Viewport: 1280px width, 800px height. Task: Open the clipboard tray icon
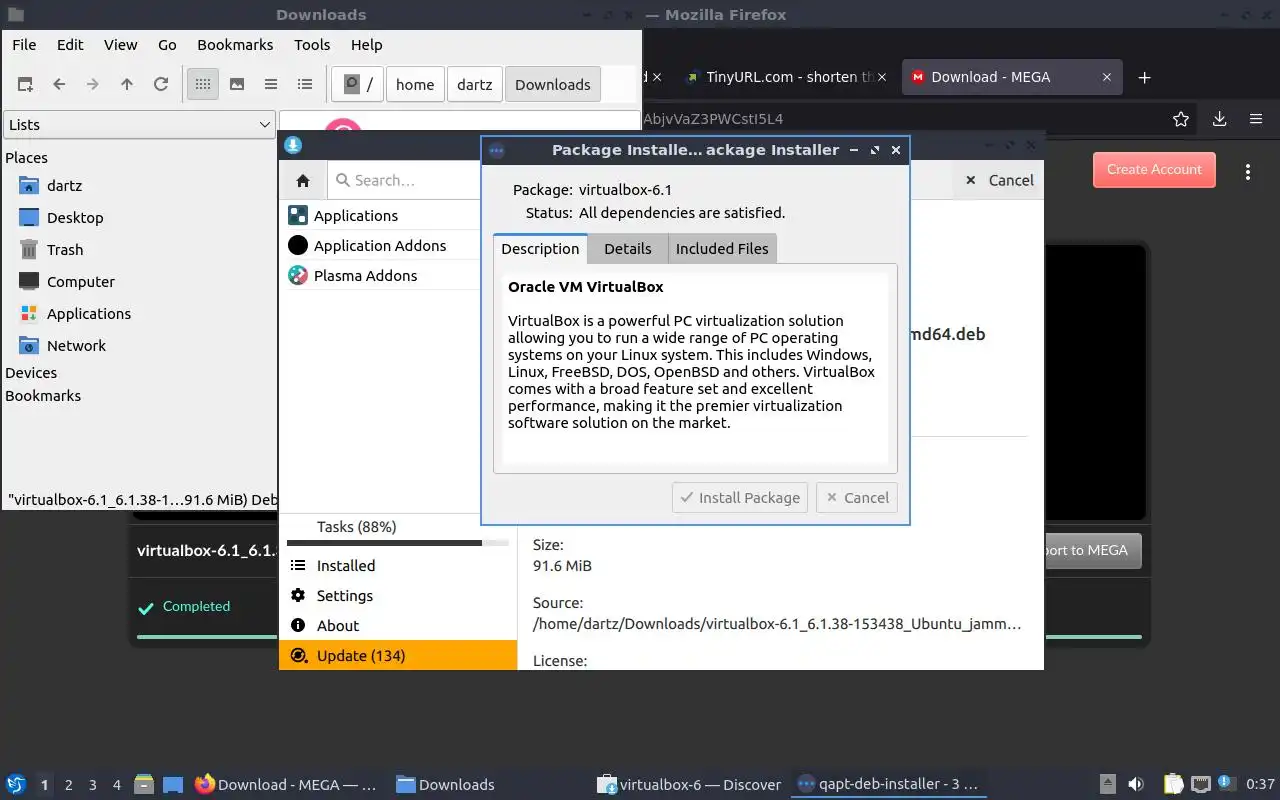coord(1173,785)
